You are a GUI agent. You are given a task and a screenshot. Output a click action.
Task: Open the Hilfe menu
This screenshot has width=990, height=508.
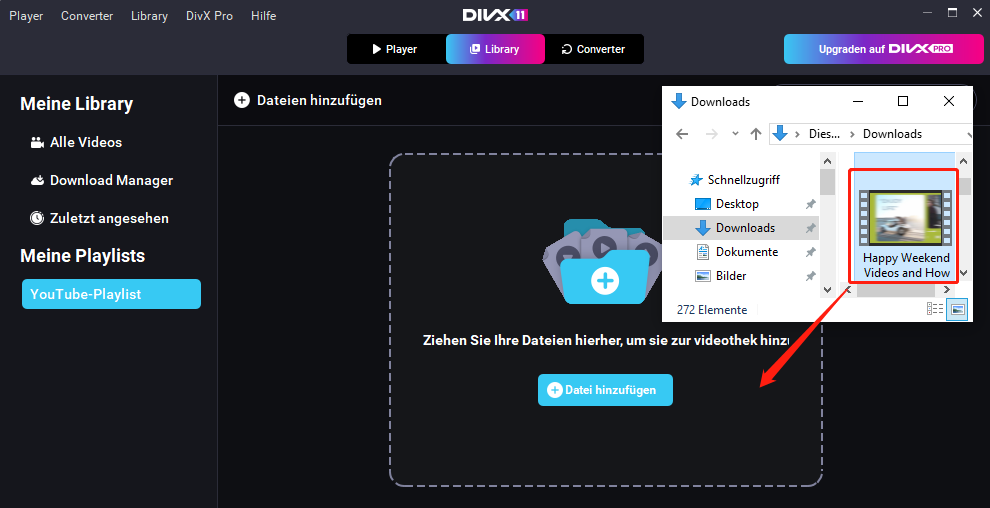click(263, 16)
